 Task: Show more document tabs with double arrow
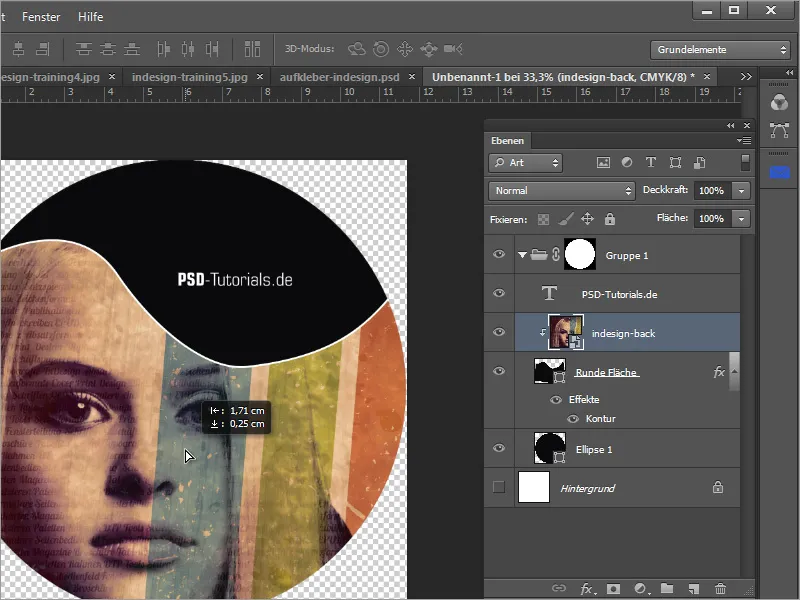tap(746, 77)
